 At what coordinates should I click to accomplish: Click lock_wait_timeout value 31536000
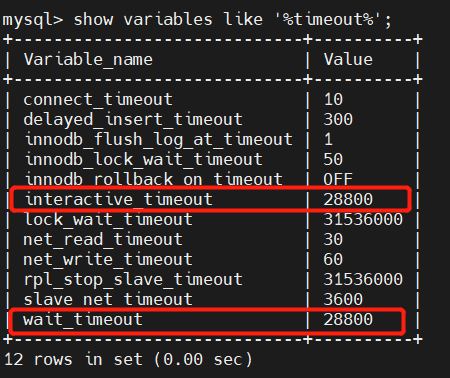tap(363, 220)
